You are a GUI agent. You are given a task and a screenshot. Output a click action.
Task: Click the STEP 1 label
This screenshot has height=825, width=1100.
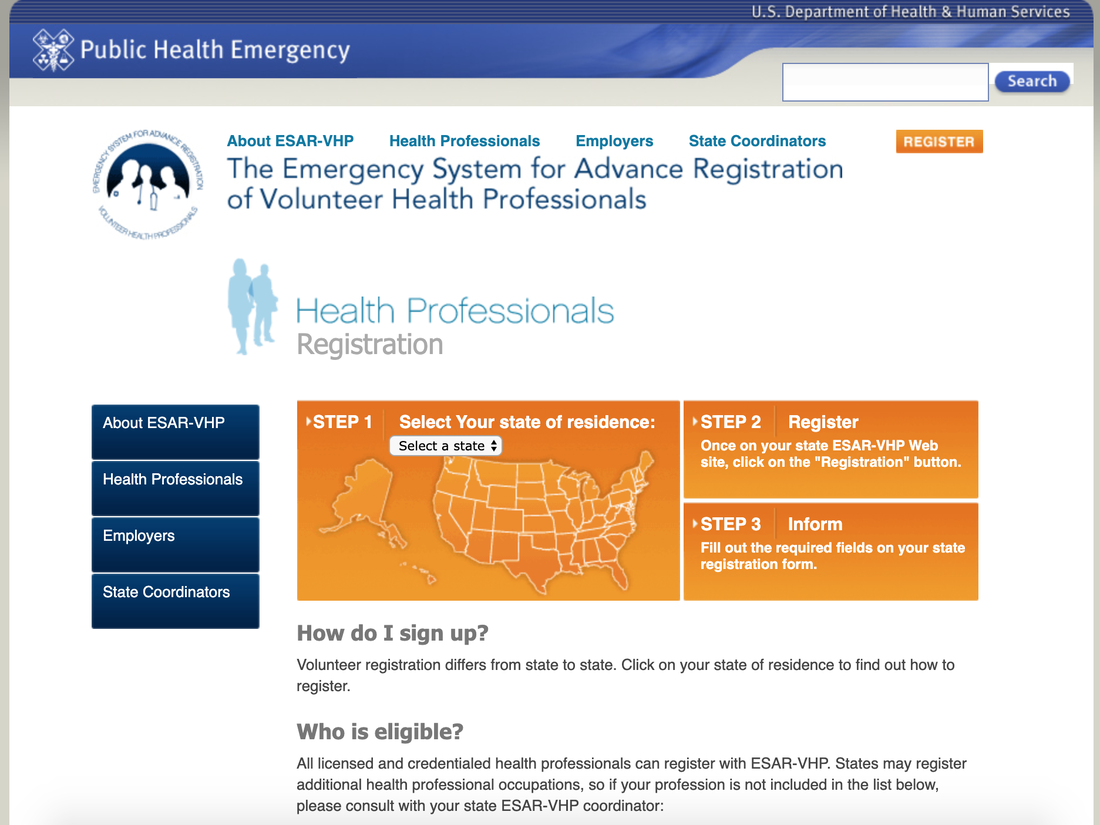point(340,422)
